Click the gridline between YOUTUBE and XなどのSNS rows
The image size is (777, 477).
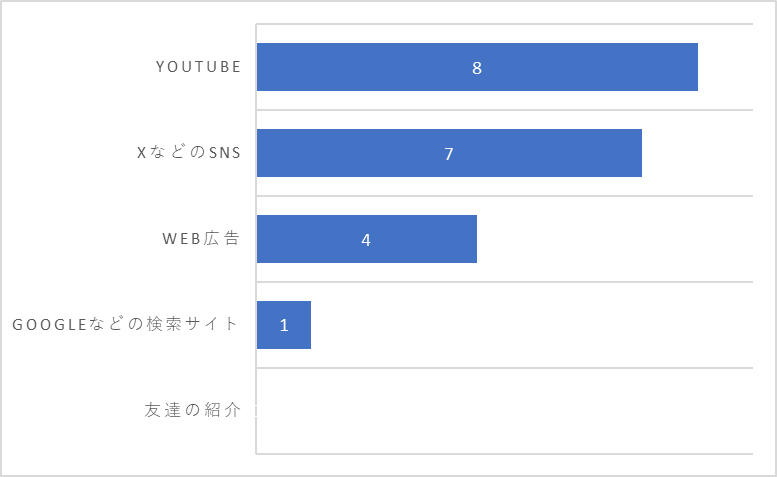click(x=504, y=110)
